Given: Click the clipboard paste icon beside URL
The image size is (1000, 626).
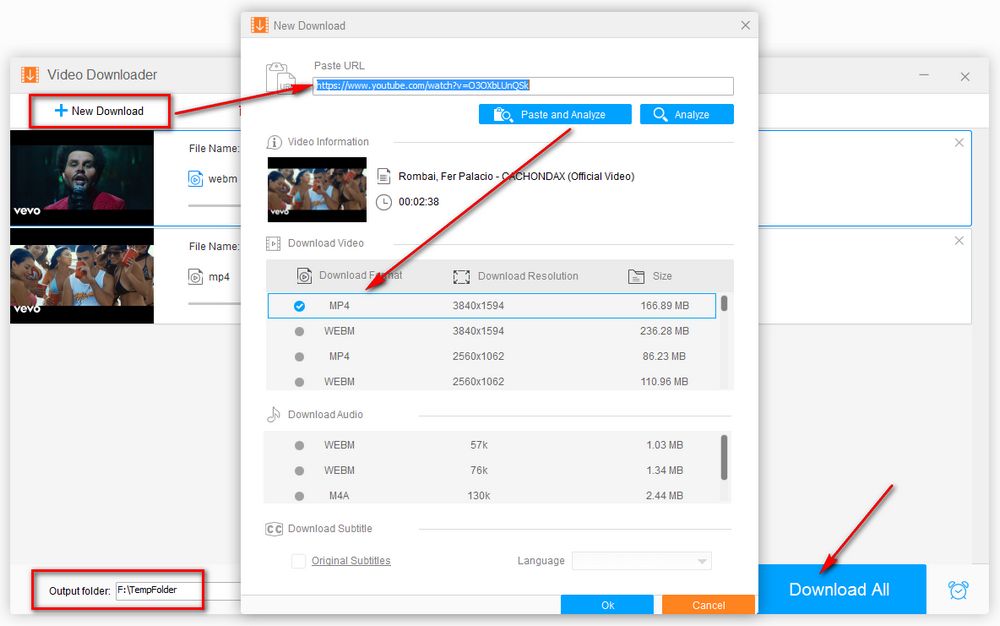Looking at the screenshot, I should pos(281,78).
